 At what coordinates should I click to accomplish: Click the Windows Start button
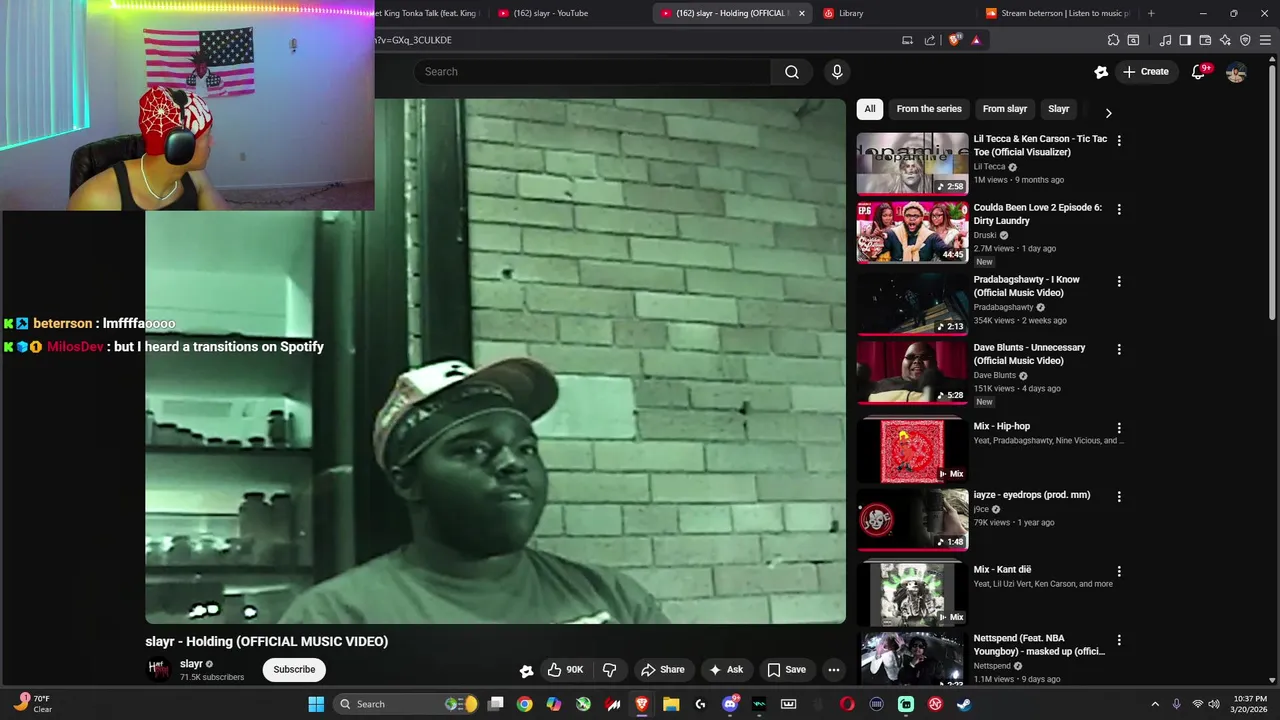(x=316, y=704)
